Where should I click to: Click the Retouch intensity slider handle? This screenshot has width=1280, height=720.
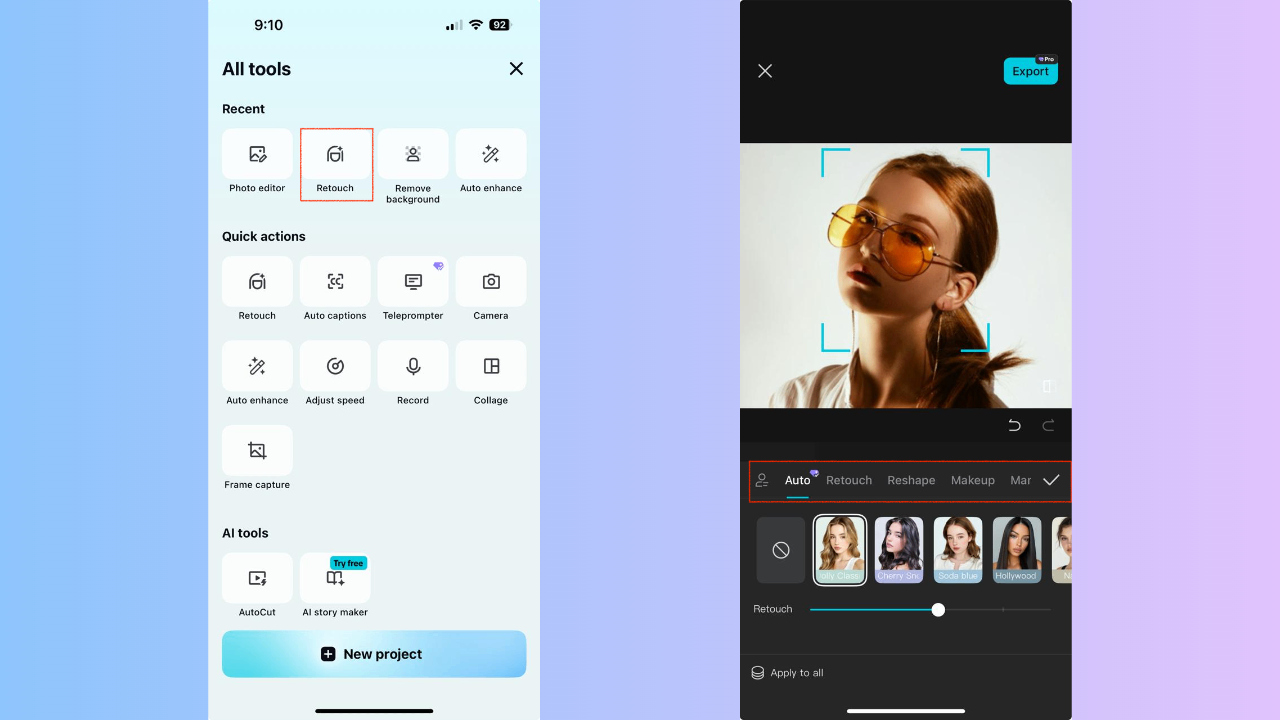[938, 609]
